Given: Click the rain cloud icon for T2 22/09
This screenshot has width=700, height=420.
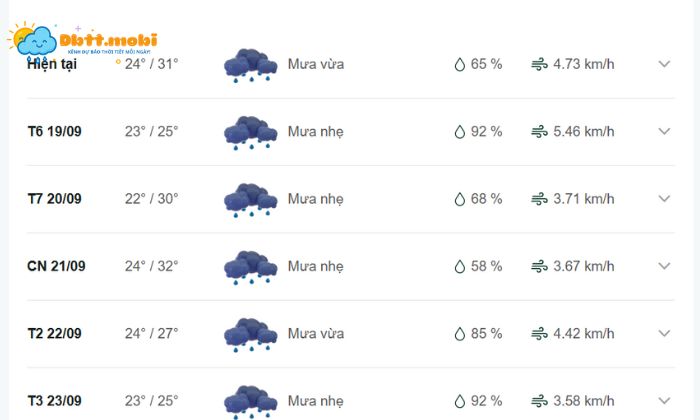Looking at the screenshot, I should [250, 333].
